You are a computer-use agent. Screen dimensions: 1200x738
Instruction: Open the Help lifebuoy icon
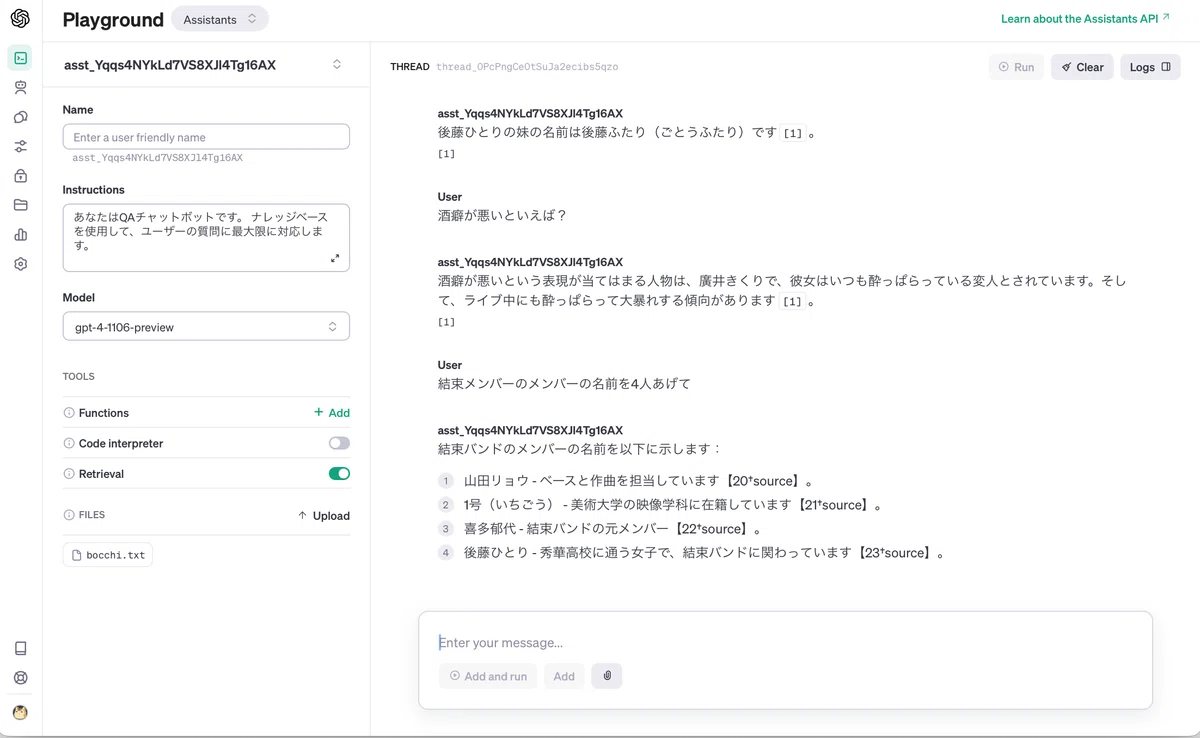click(x=20, y=677)
